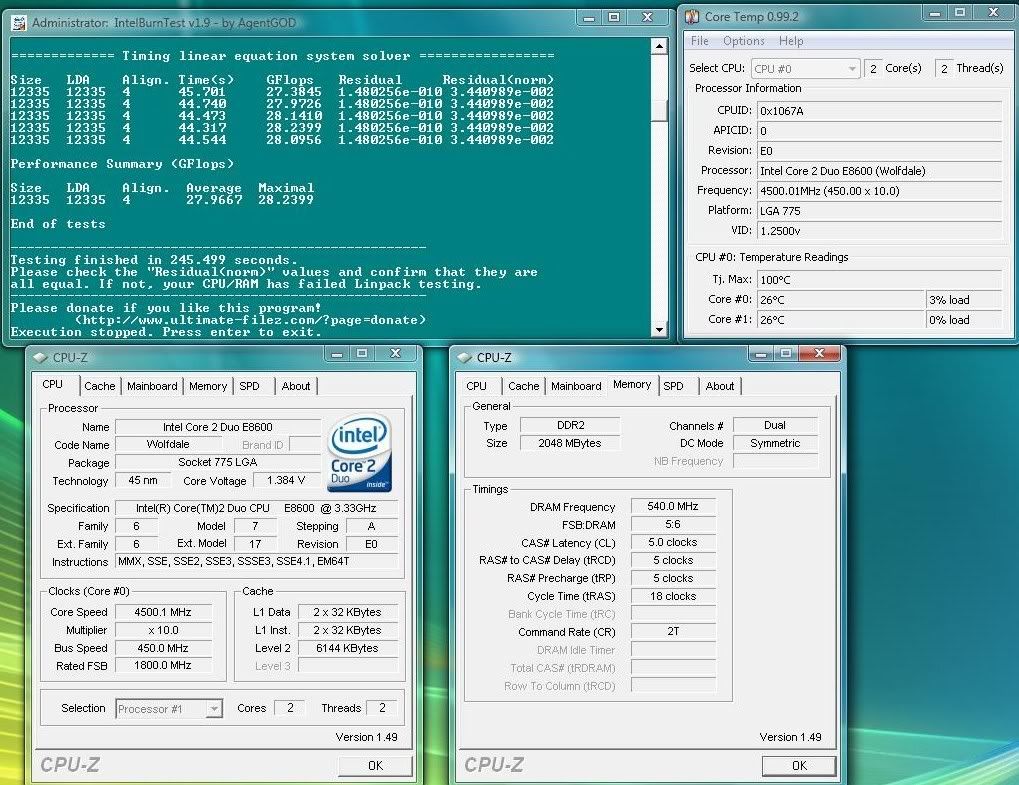This screenshot has height=785, width=1019.
Task: Click the Core #0 temperature field
Action: [841, 300]
